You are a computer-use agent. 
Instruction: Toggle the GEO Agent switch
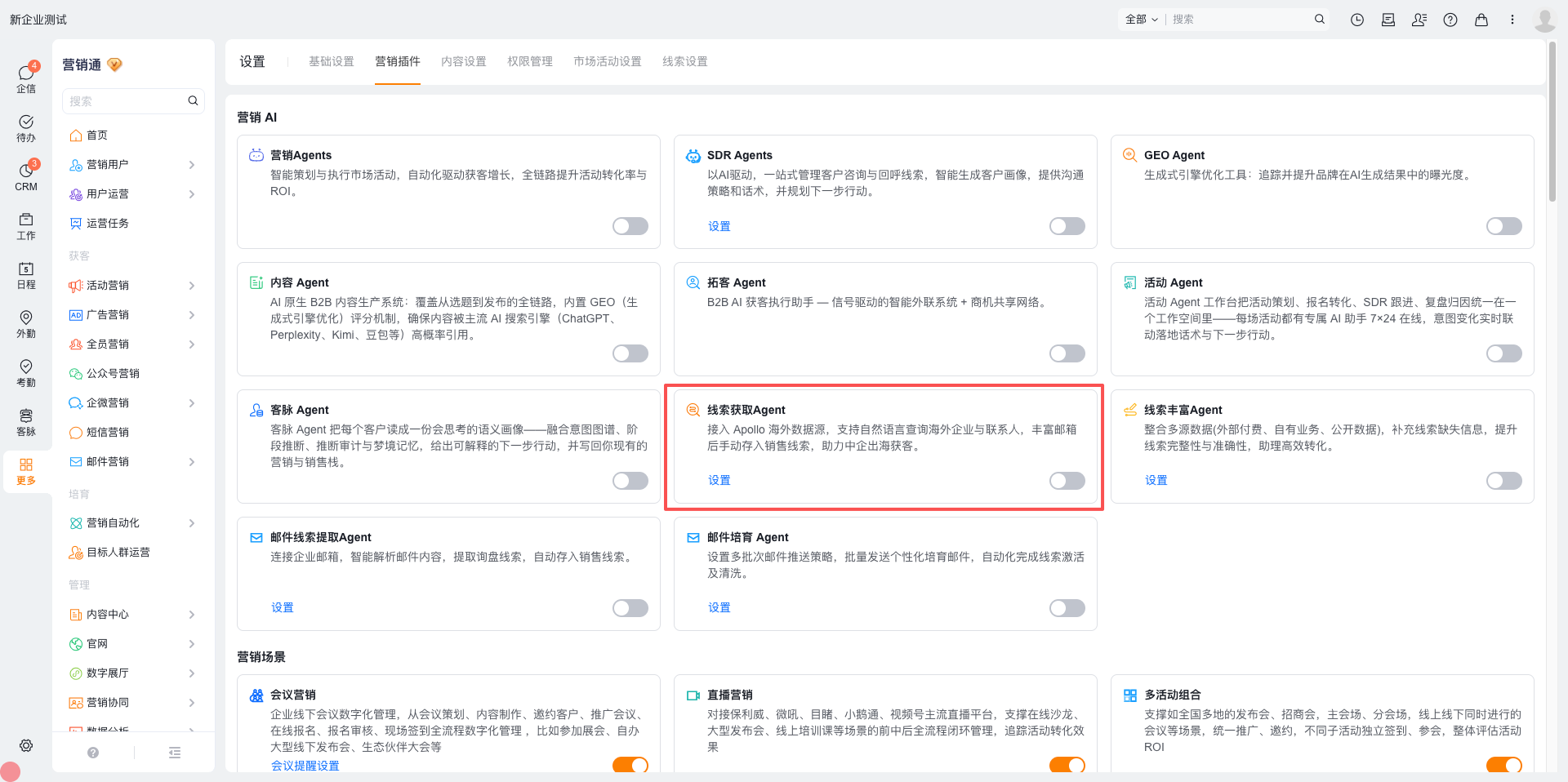pos(1504,226)
